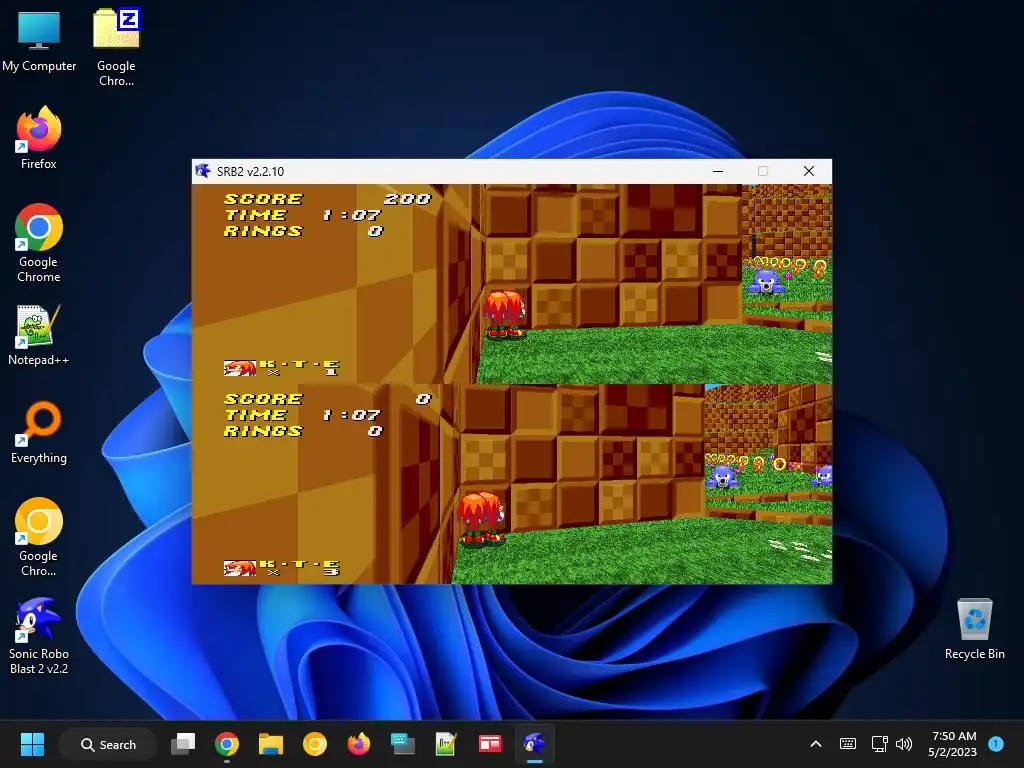The height and width of the screenshot is (768, 1024).
Task: Open the Notepad++ desktop shortcut
Action: (x=39, y=334)
